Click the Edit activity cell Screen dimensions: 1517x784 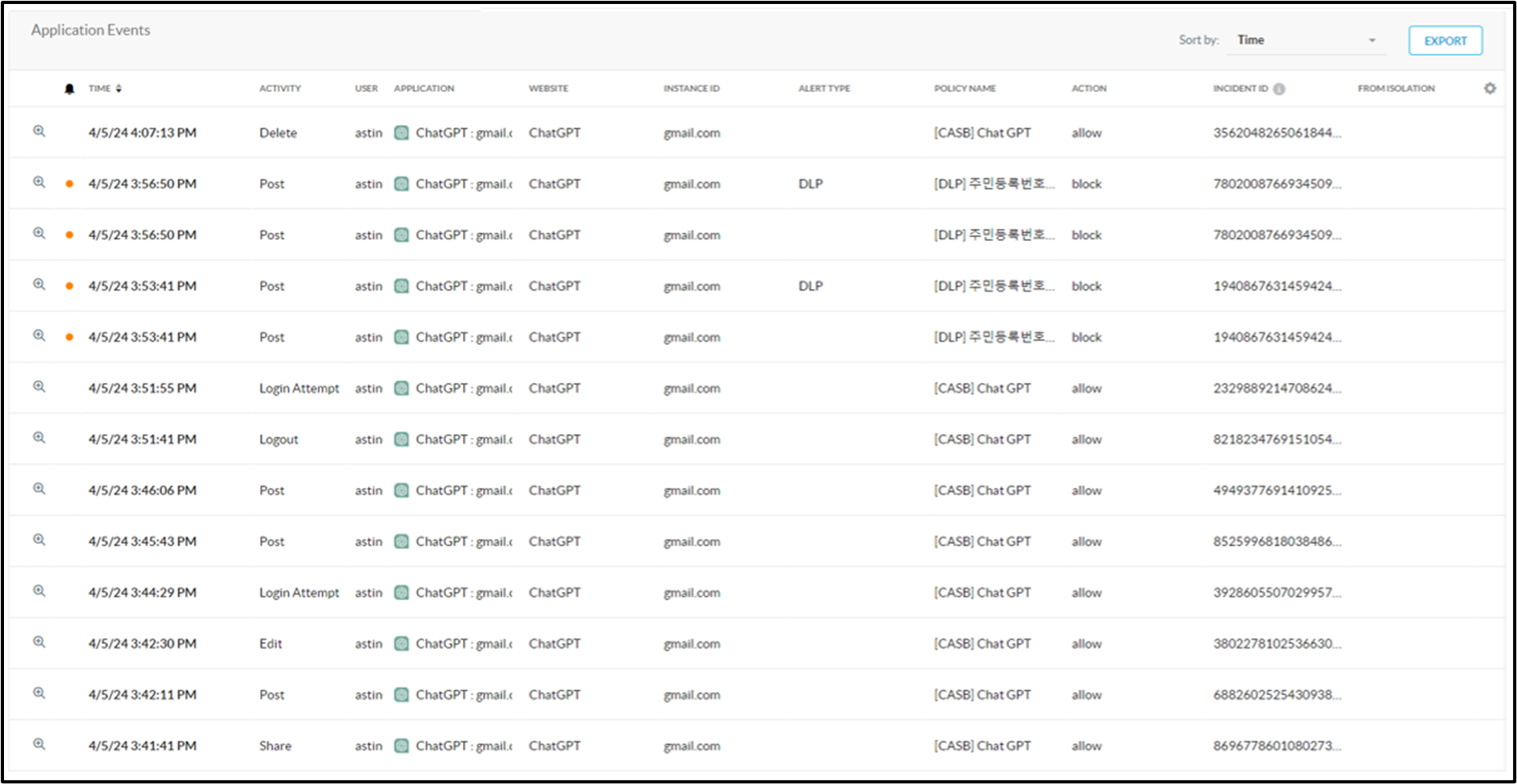click(271, 644)
